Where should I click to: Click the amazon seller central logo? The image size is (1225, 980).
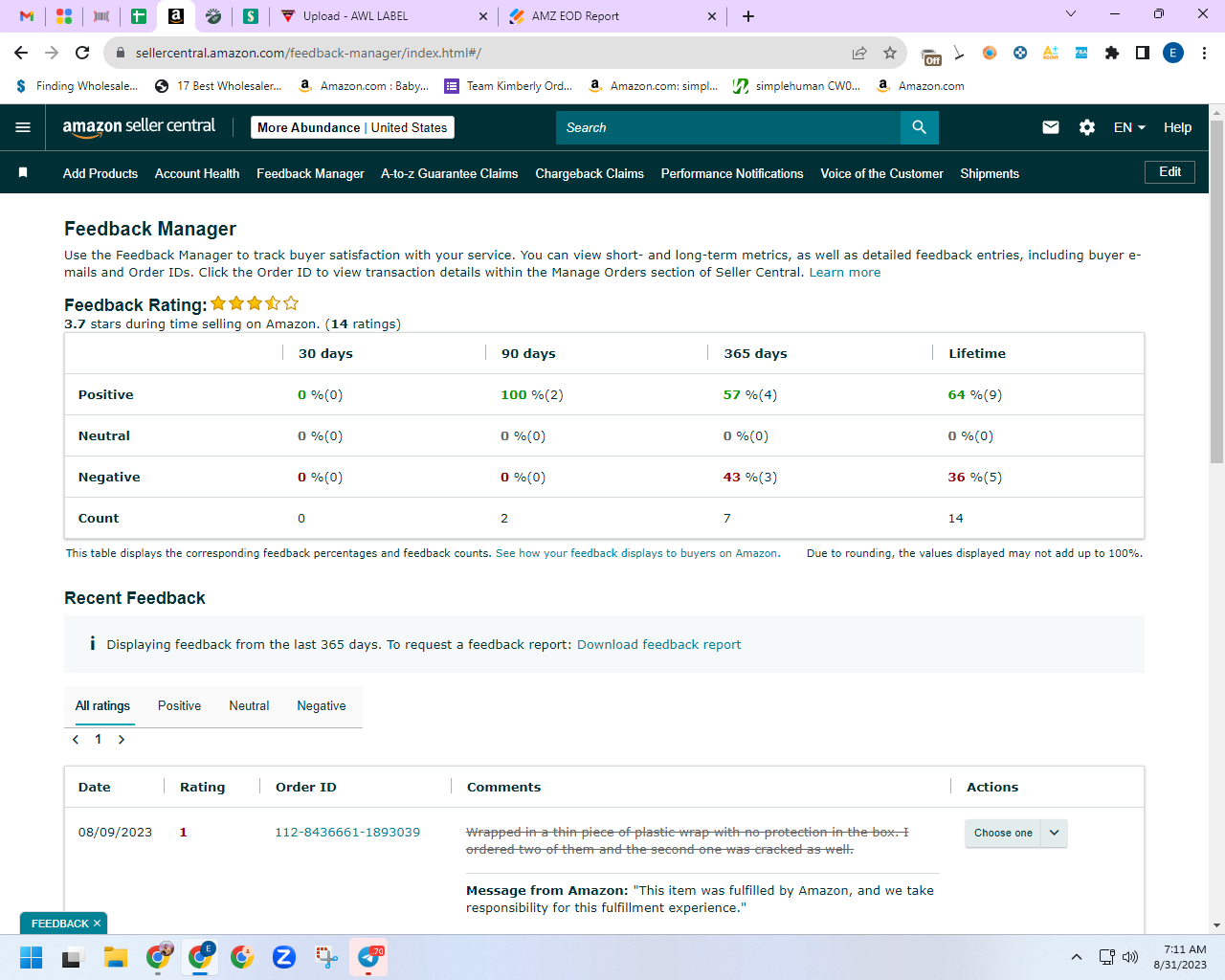pyautogui.click(x=139, y=127)
